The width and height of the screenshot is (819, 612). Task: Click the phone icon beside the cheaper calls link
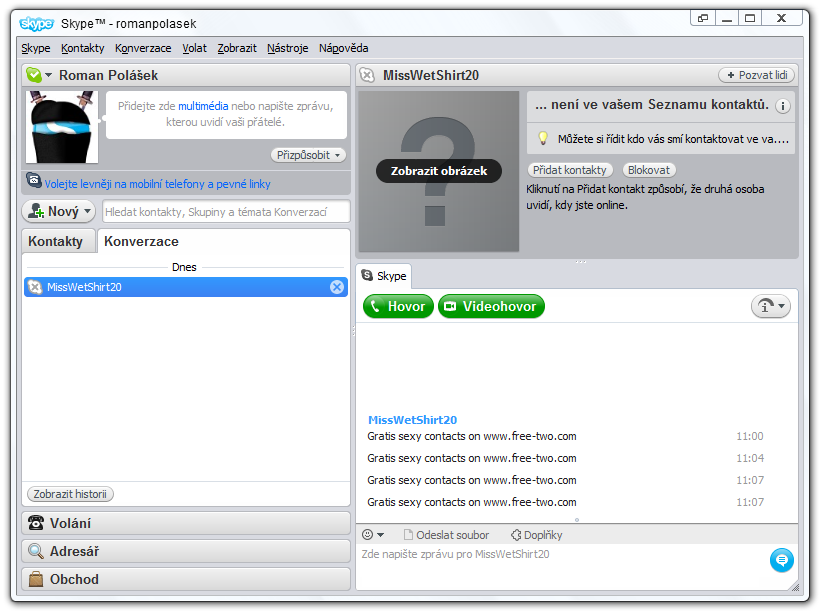pos(34,181)
